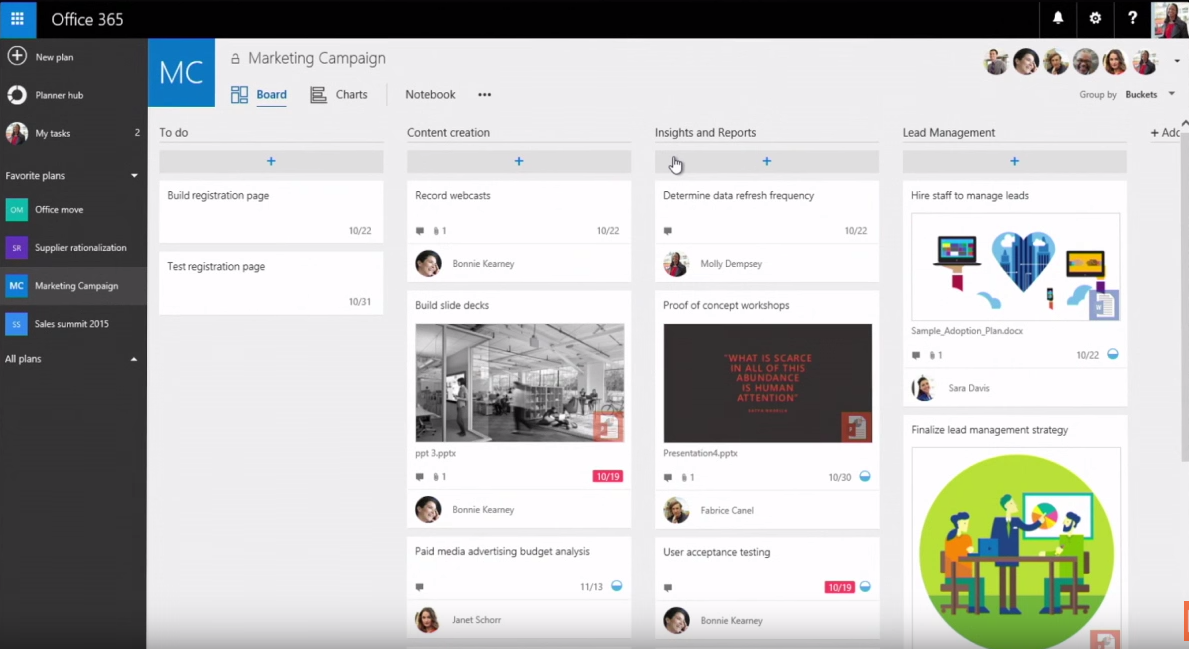Open the settings gear
Image resolution: width=1189 pixels, height=649 pixels.
click(1095, 18)
